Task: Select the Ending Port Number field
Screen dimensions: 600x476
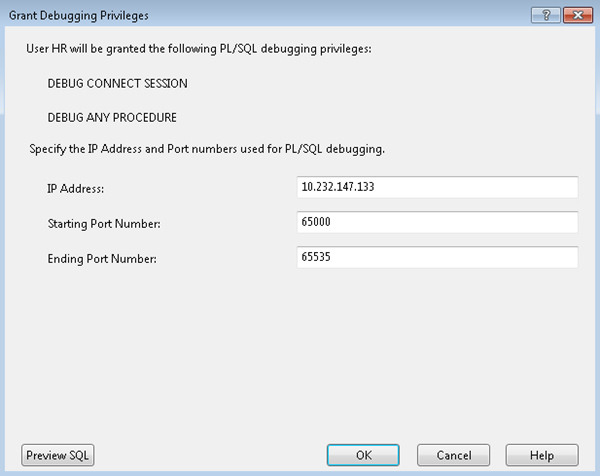Action: pyautogui.click(x=438, y=257)
